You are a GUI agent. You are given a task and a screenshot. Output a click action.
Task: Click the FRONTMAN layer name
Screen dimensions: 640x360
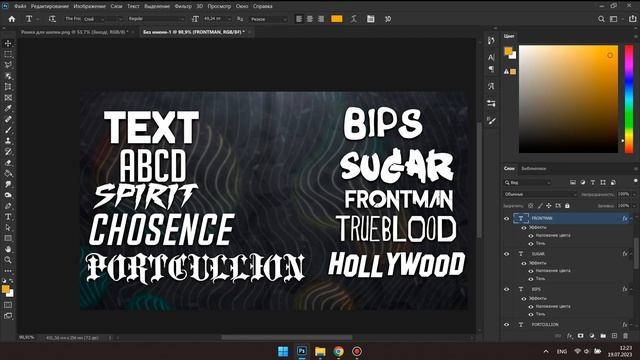tap(542, 218)
